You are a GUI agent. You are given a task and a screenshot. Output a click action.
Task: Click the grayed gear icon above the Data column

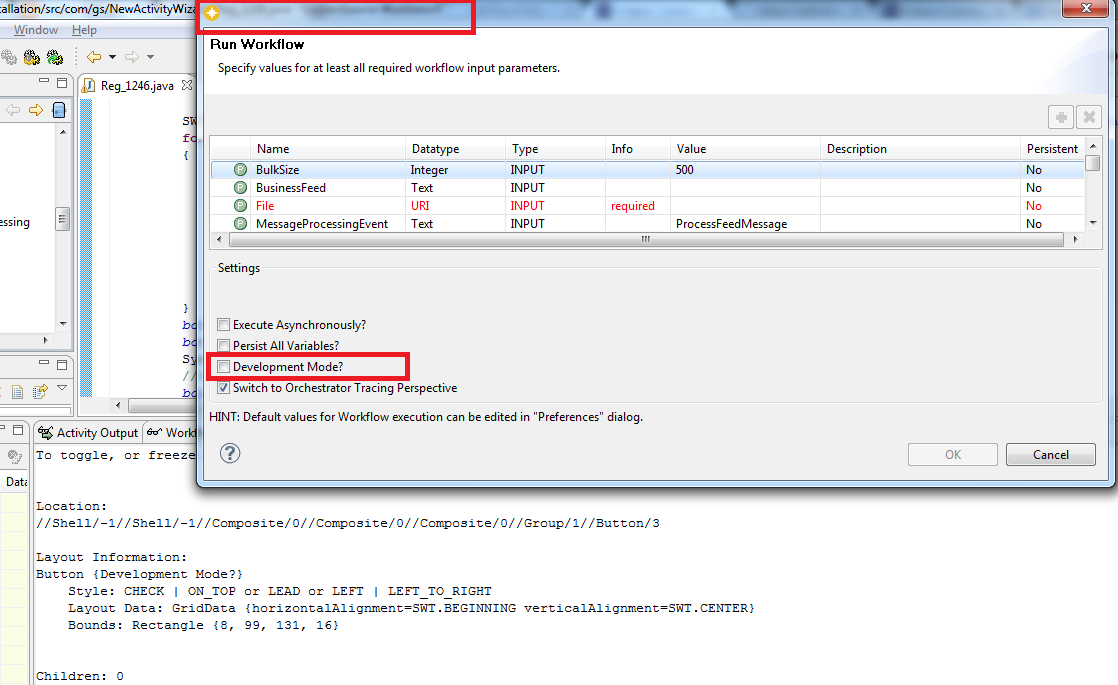pos(14,456)
